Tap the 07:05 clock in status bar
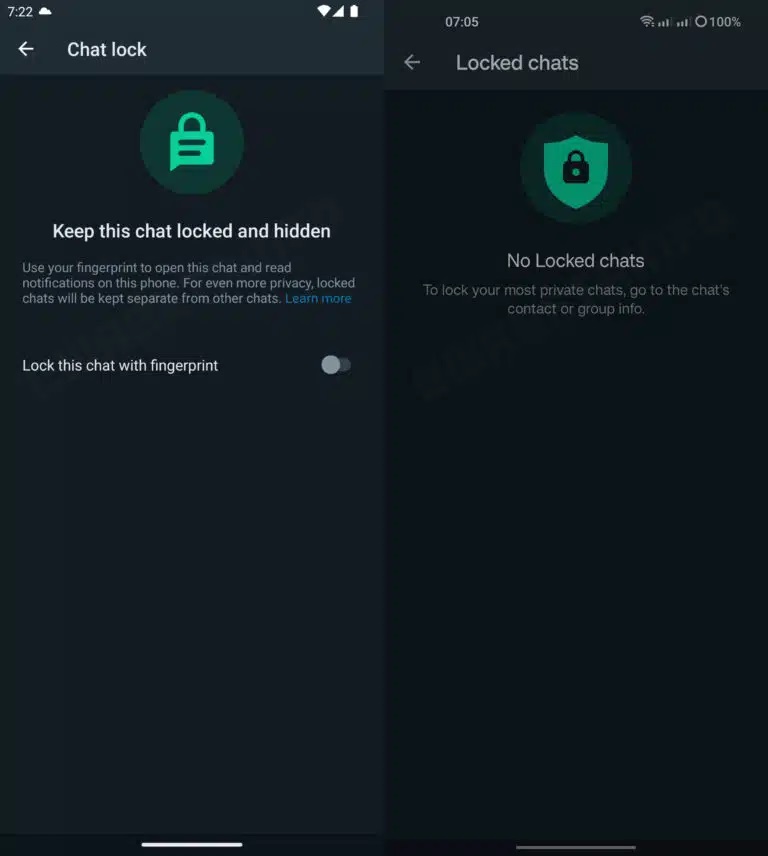768x856 pixels. pos(462,22)
